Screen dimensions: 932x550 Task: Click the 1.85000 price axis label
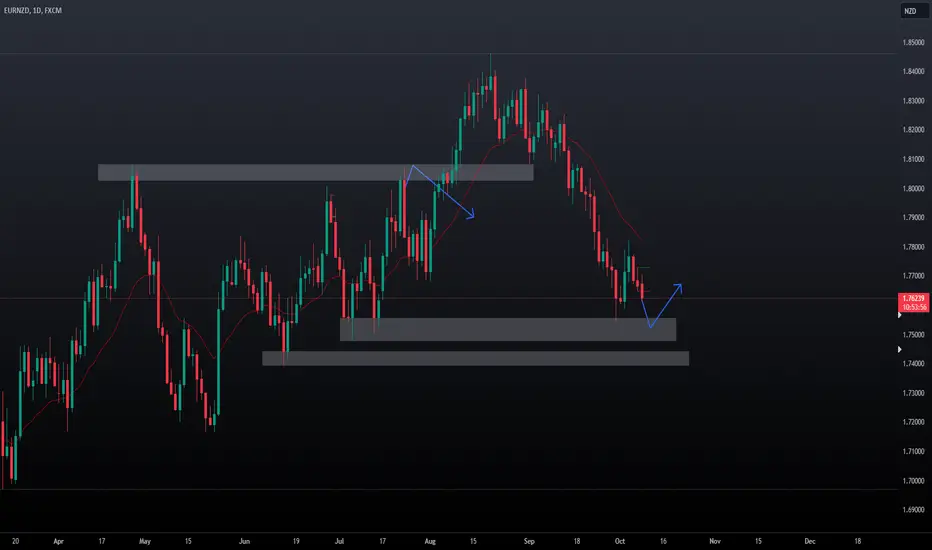point(914,43)
